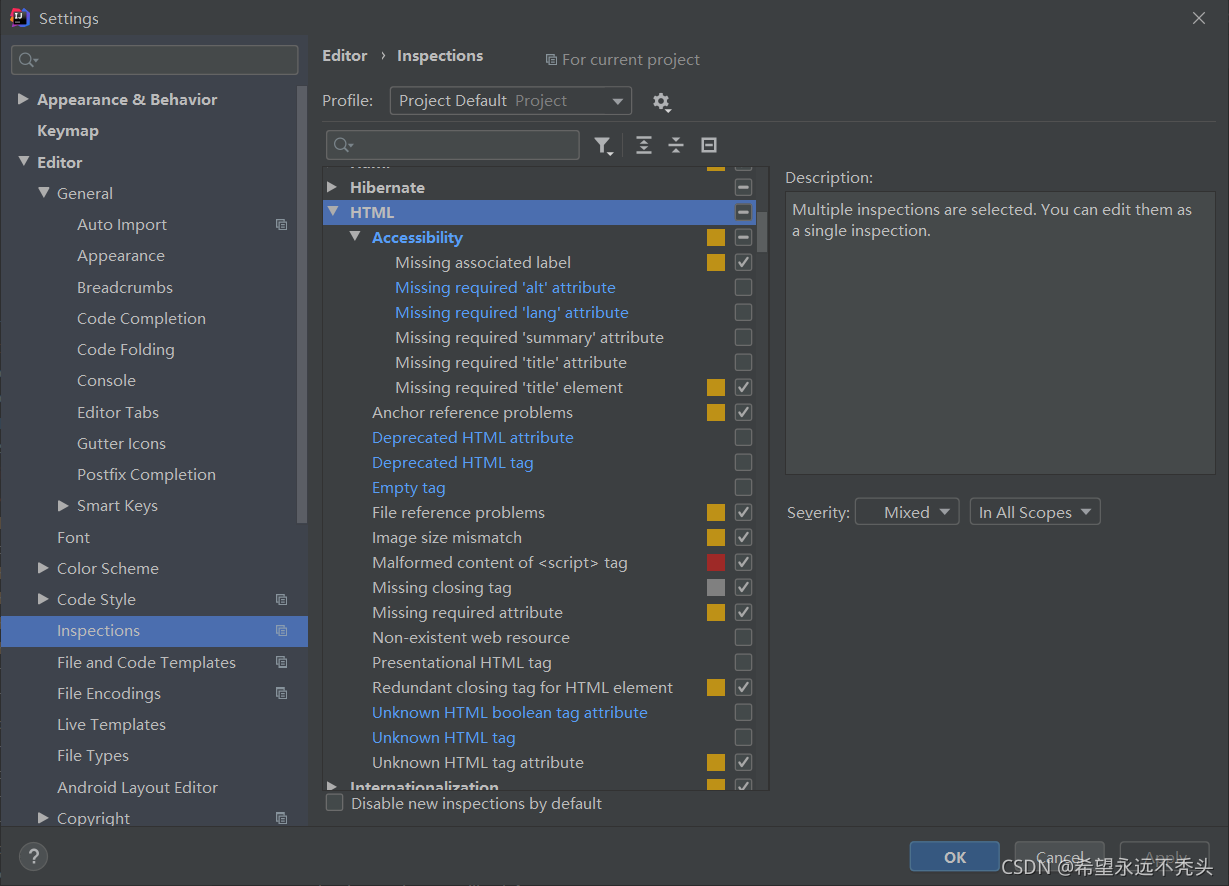
Task: Click the project-level icon beside Inspections
Action: tap(282, 631)
